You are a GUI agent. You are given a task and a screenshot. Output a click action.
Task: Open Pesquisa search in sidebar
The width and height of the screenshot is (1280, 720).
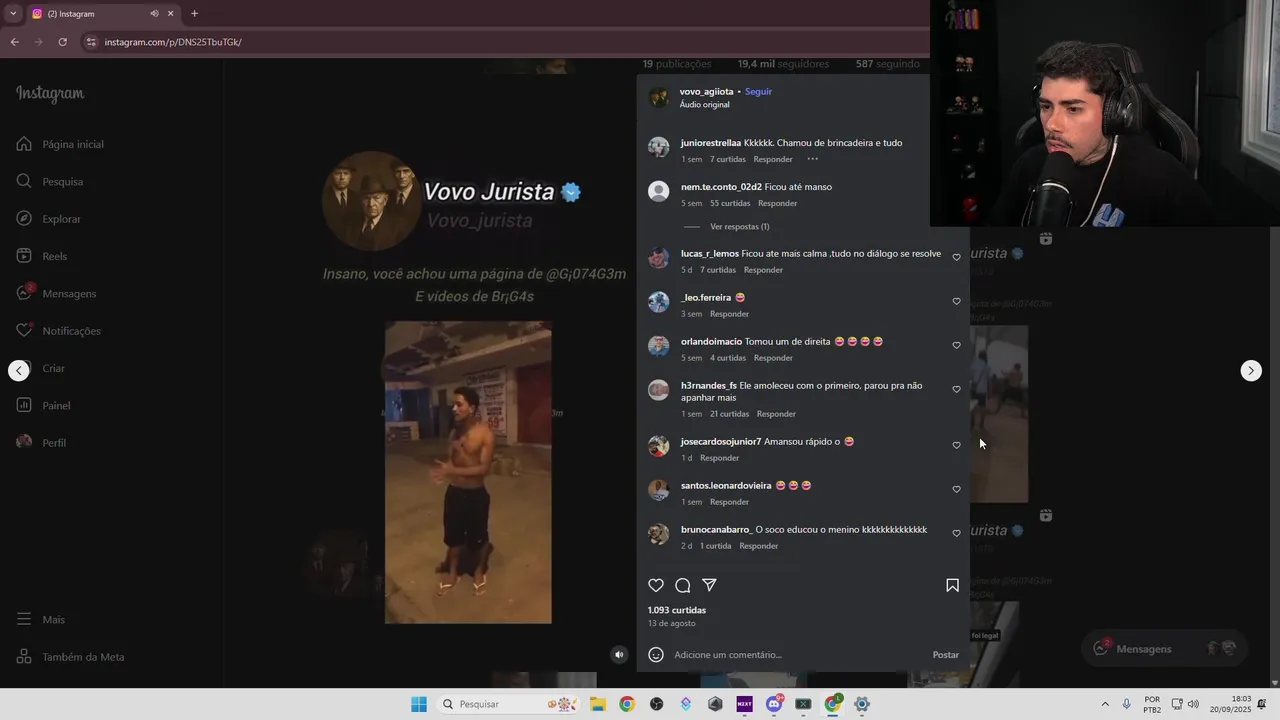[x=50, y=181]
